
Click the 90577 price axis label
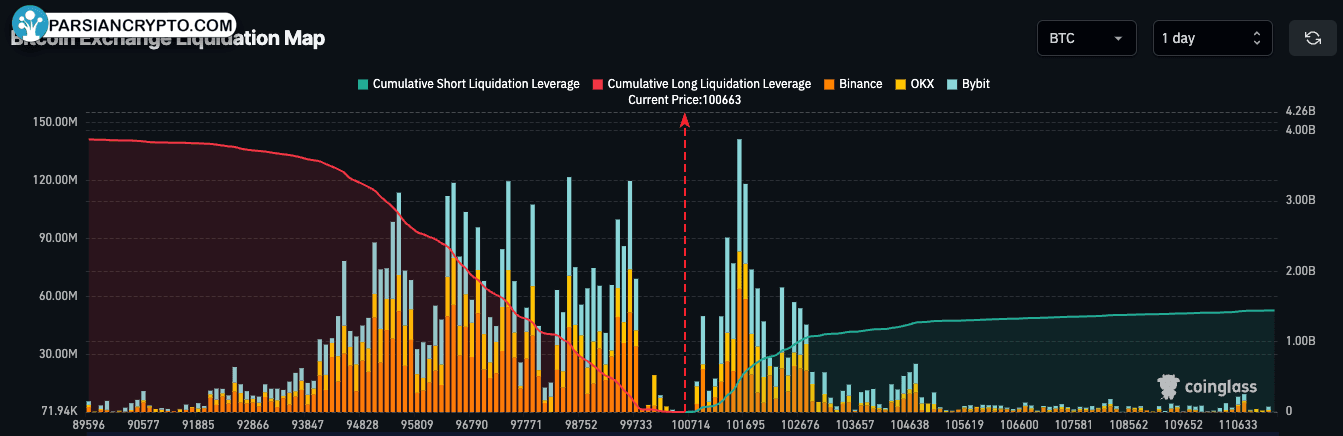pyautogui.click(x=144, y=425)
